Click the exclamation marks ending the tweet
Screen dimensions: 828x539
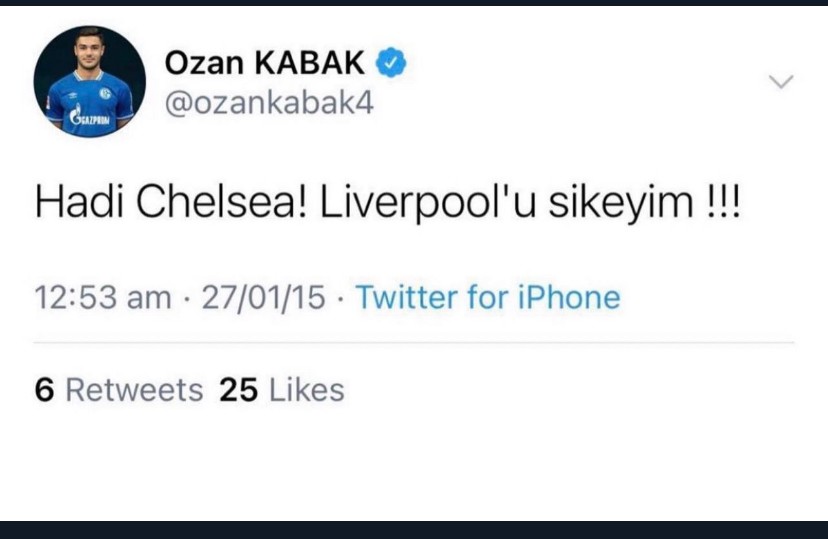(723, 203)
